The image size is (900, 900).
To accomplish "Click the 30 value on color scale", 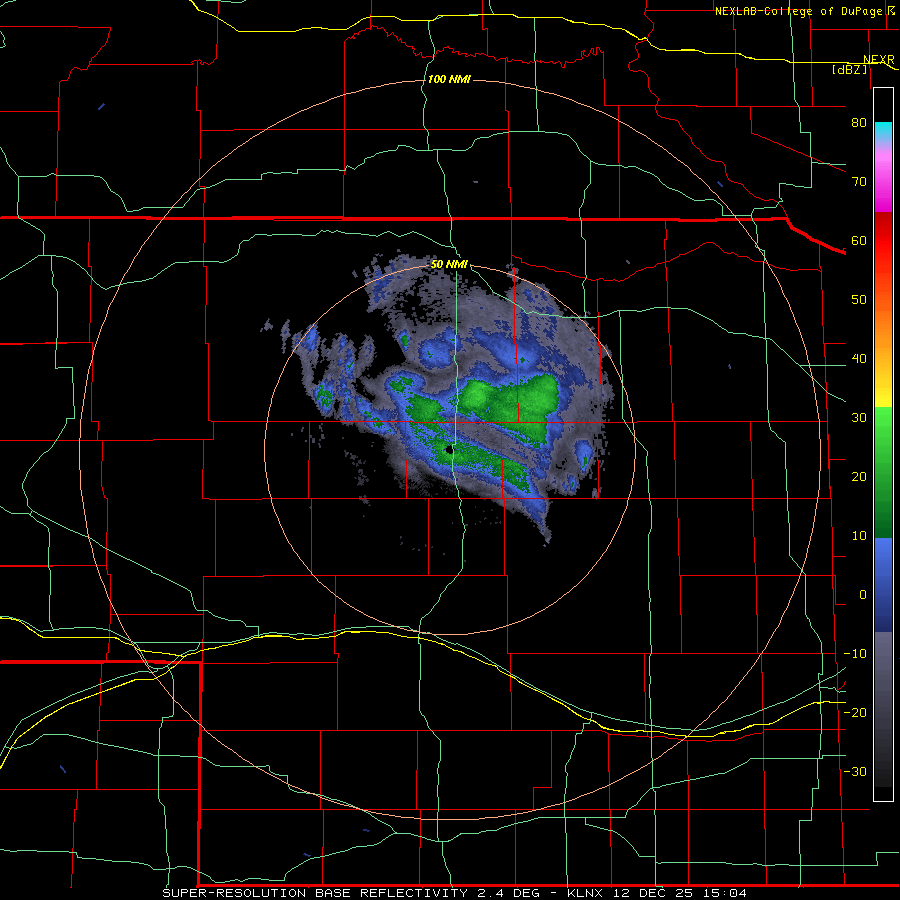I will (859, 418).
